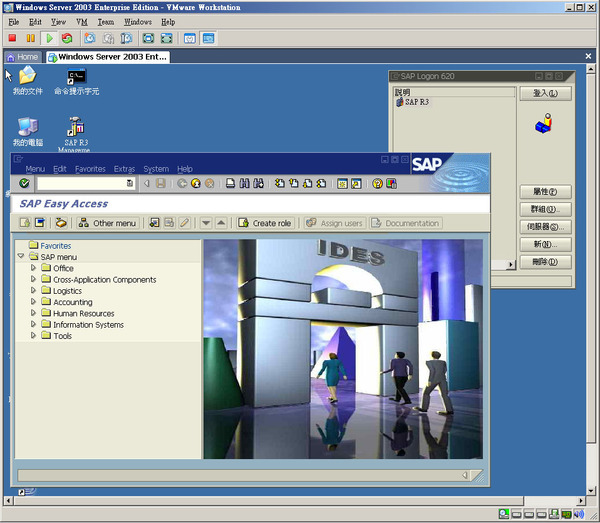Image resolution: width=600 pixels, height=523 pixels.
Task: Click the SAP Print icon
Action: [x=230, y=184]
